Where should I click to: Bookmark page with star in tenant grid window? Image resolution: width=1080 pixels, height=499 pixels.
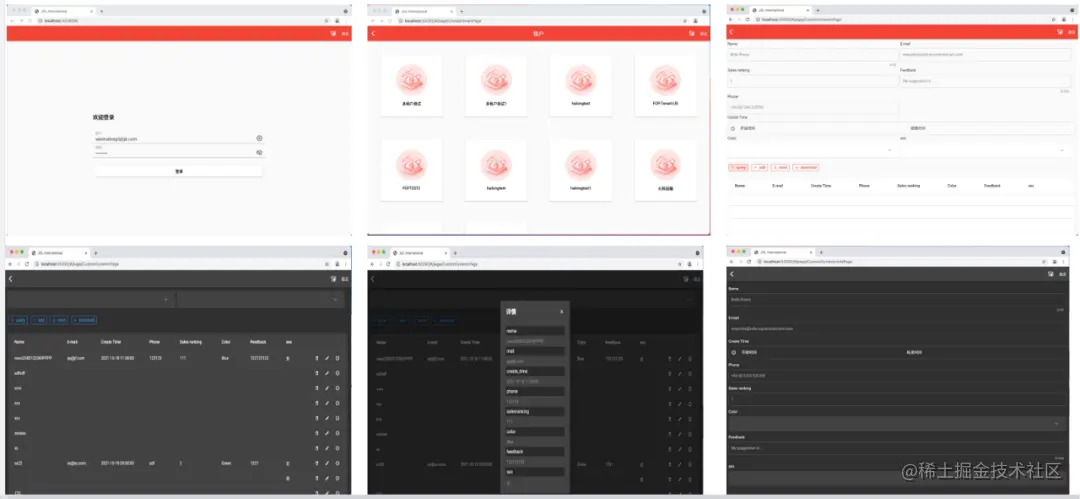[x=685, y=21]
